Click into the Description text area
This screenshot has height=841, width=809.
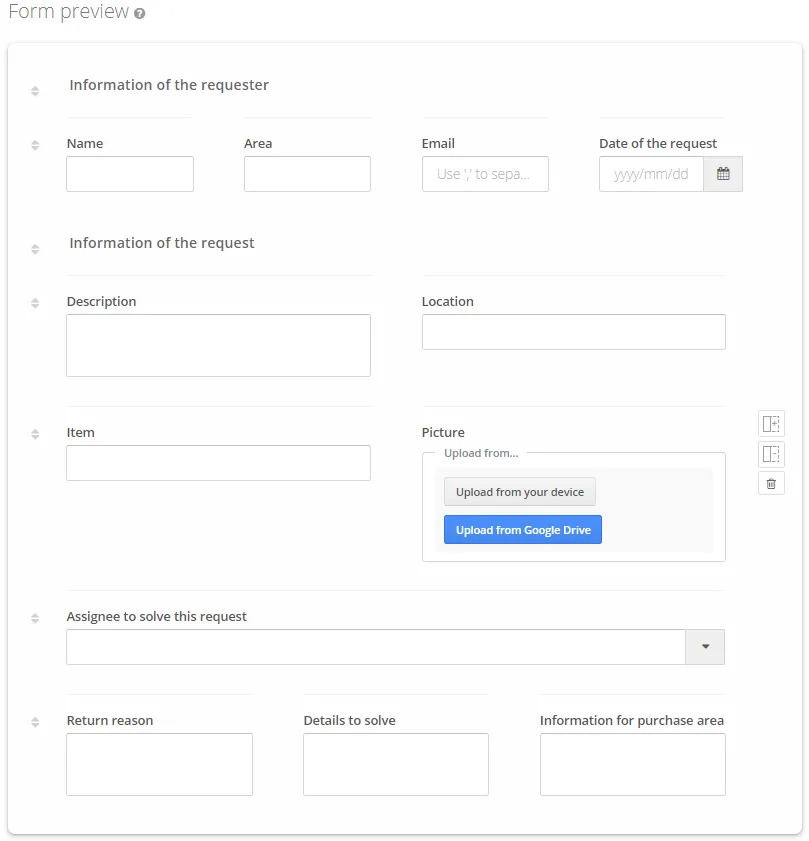point(218,345)
